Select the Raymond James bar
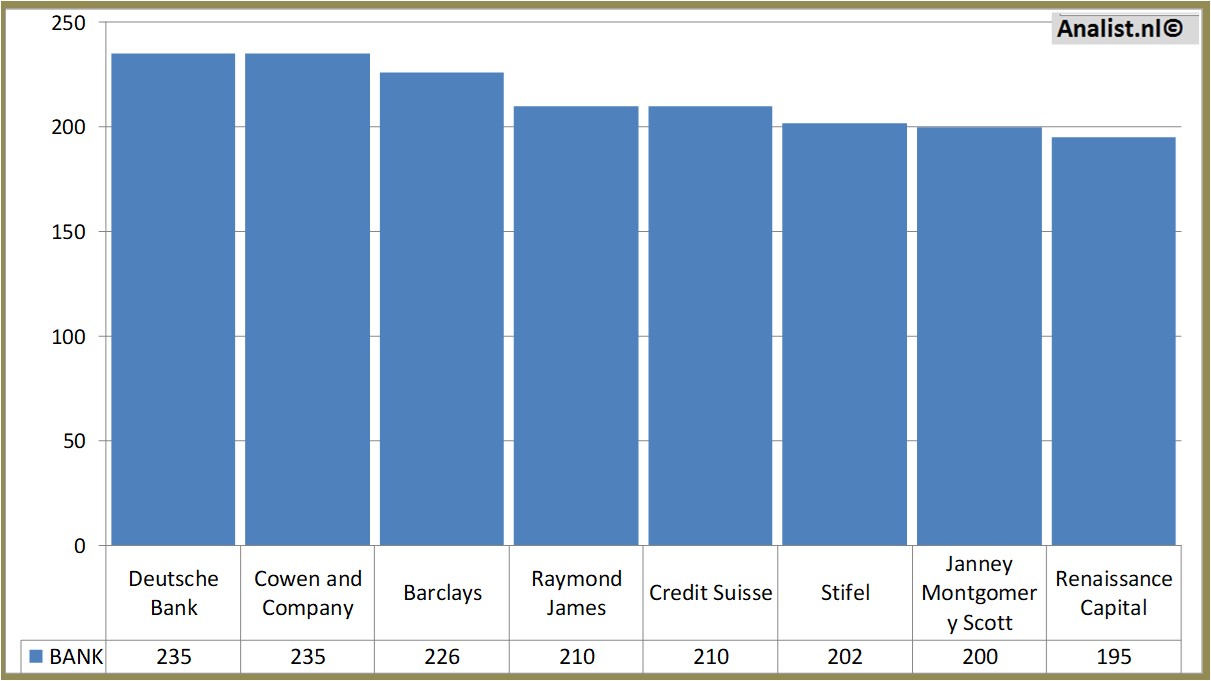The image size is (1211, 681). [x=576, y=325]
